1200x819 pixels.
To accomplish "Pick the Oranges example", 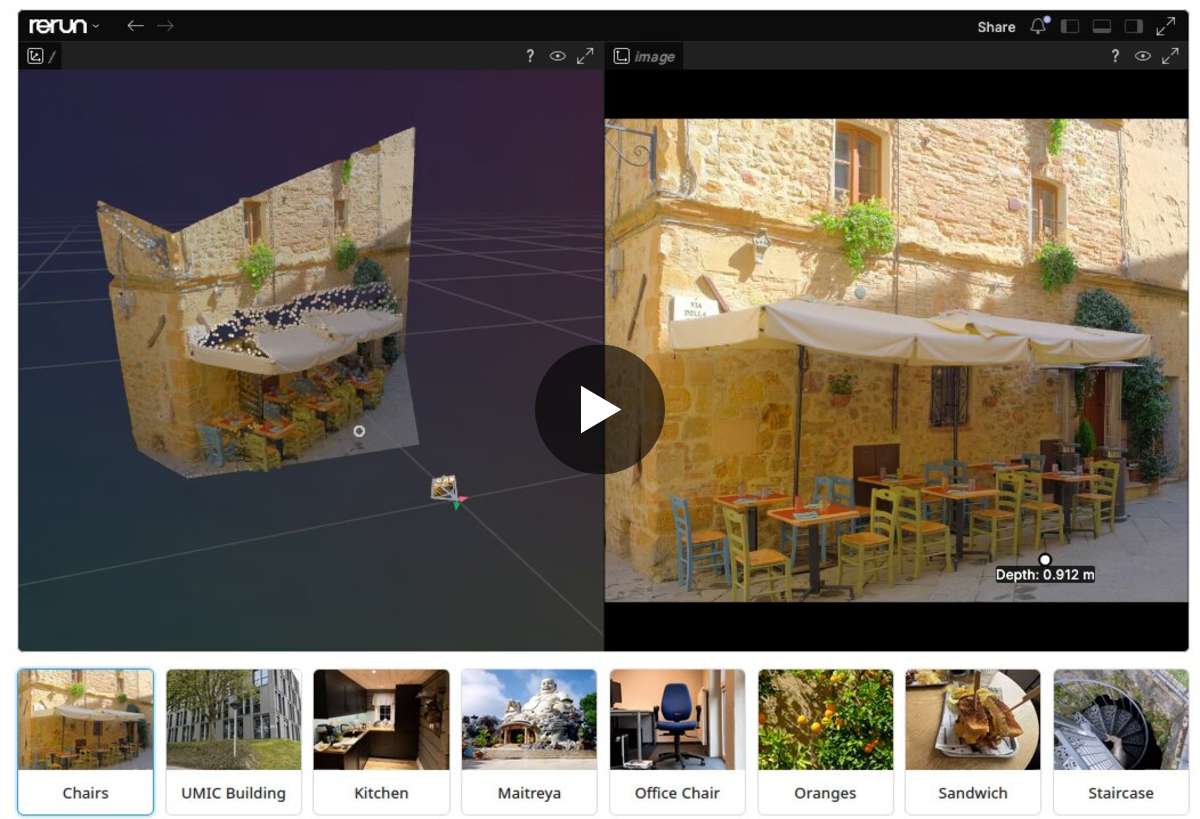I will point(826,742).
